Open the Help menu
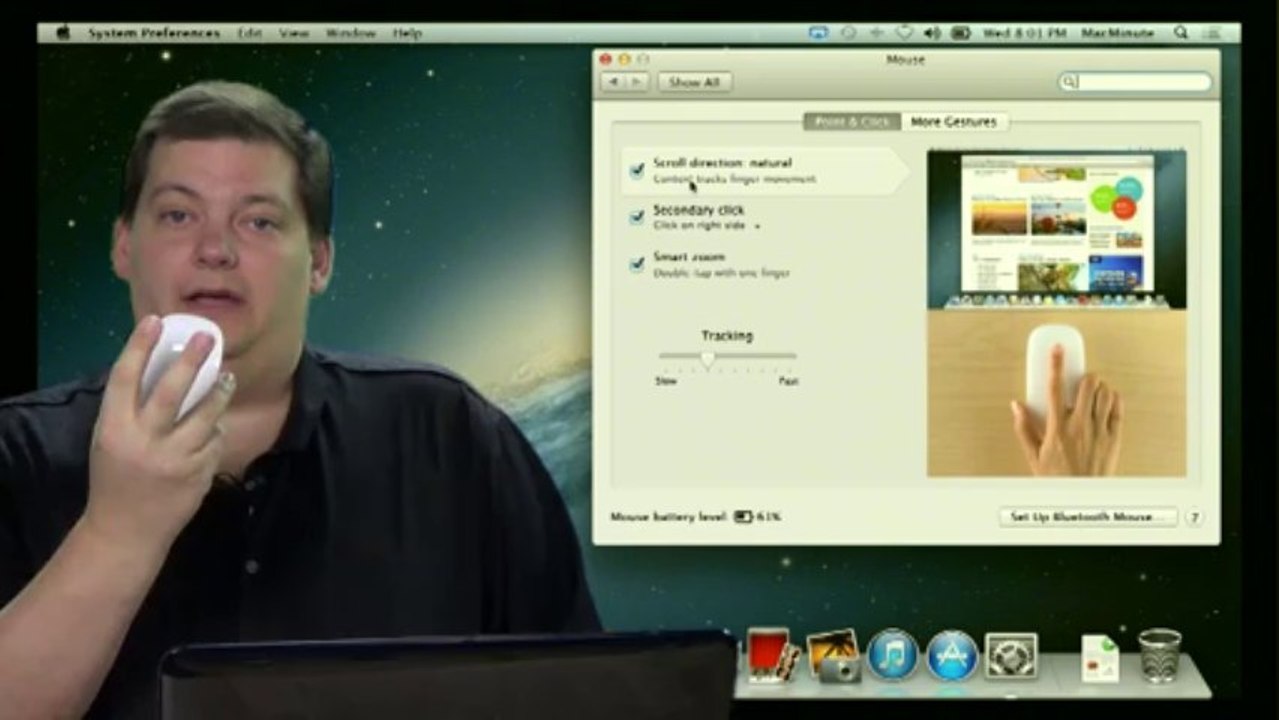 point(407,33)
